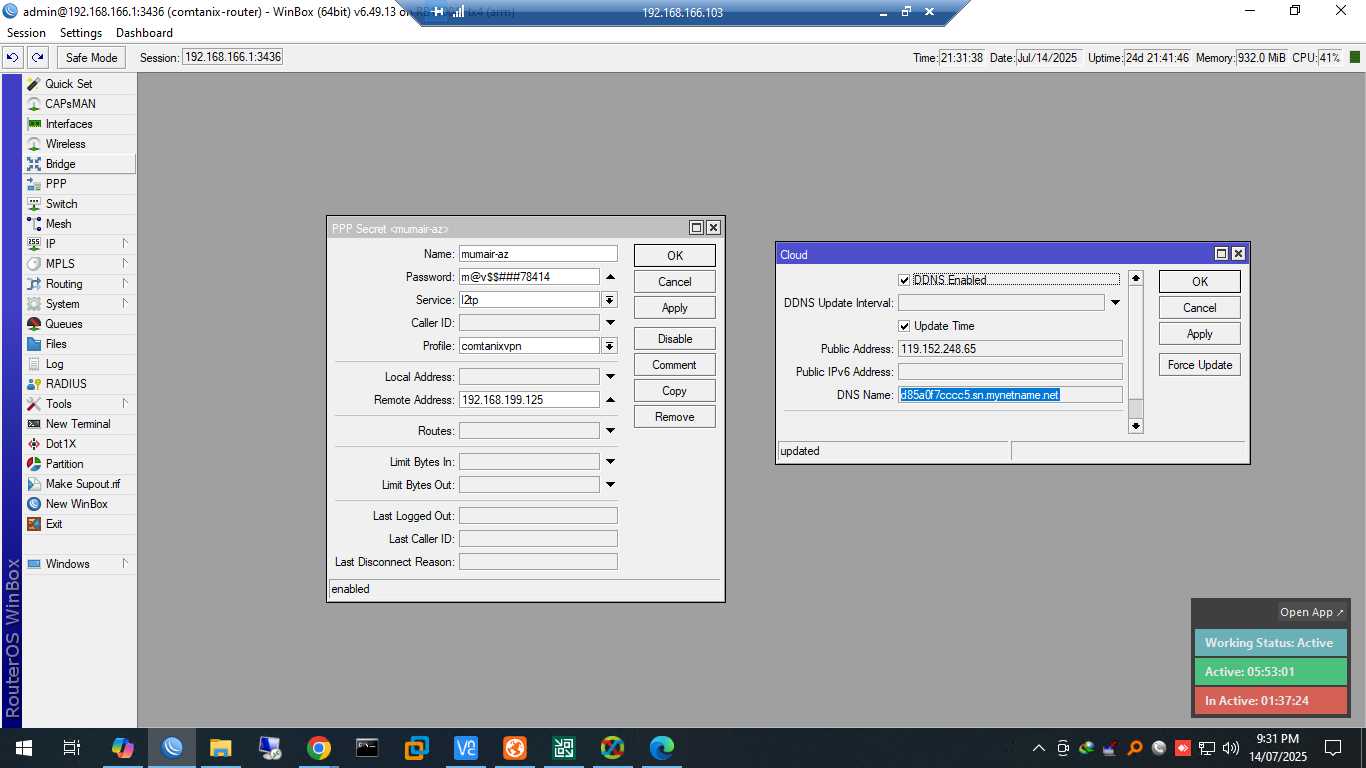Viewport: 1366px width, 768px height.
Task: Click Apply in the Cloud dialog
Action: [x=1200, y=334]
